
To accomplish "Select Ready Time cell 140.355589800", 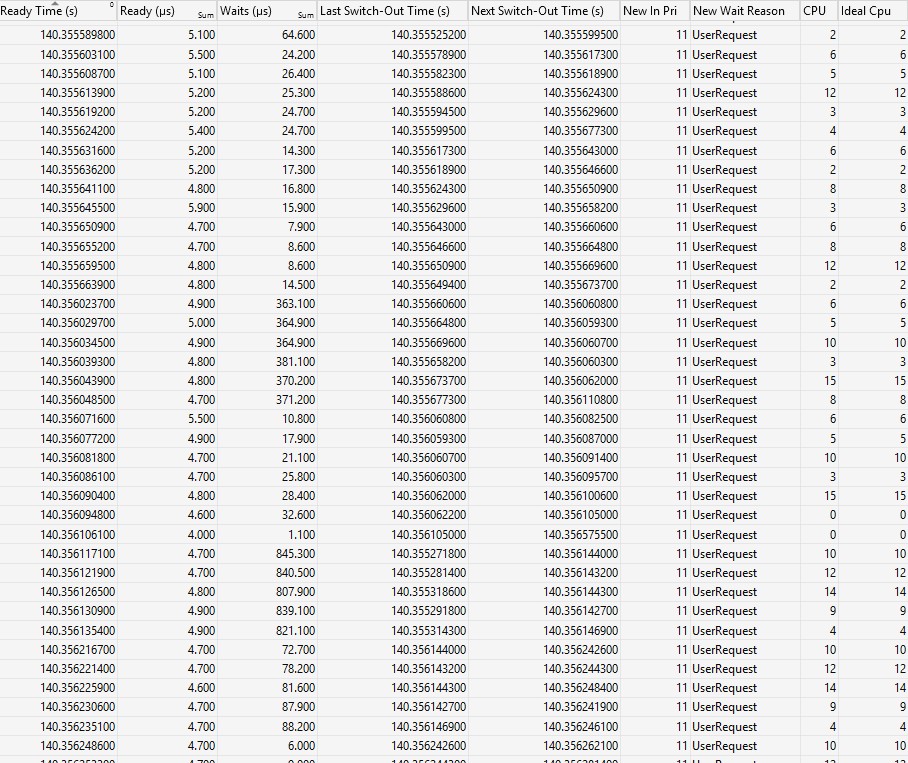I will coord(78,35).
